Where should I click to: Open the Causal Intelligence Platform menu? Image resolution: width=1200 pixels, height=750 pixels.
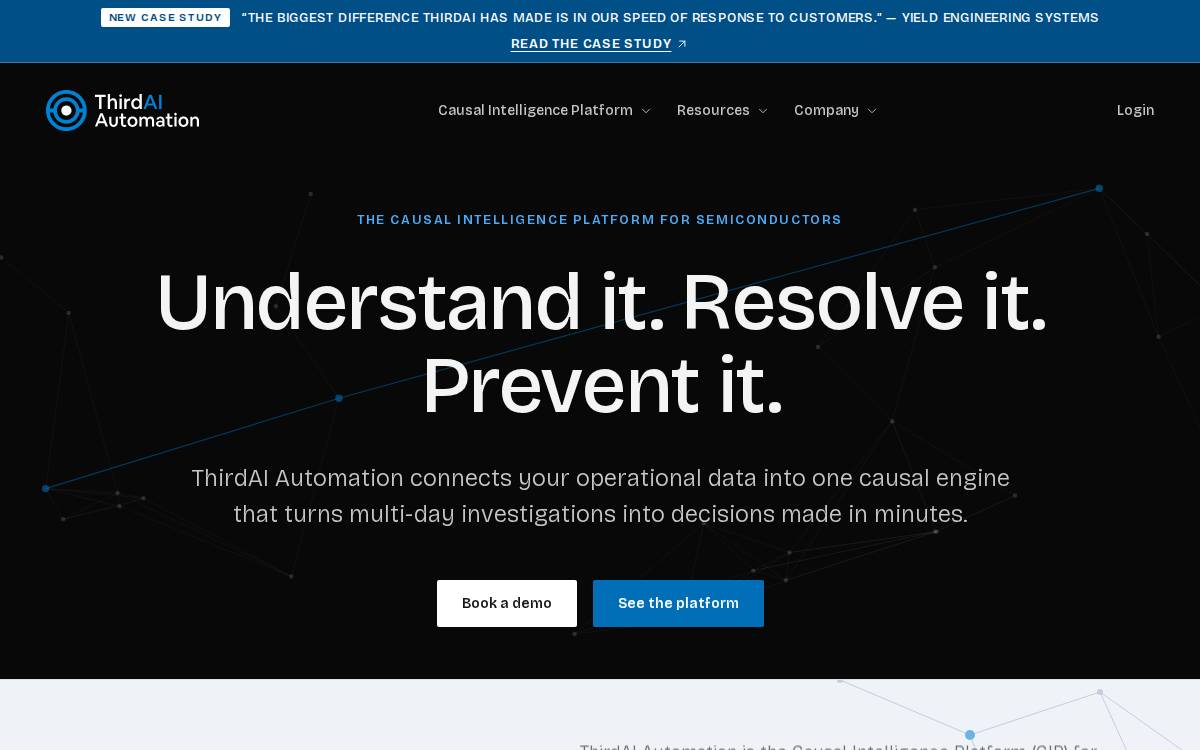point(545,110)
